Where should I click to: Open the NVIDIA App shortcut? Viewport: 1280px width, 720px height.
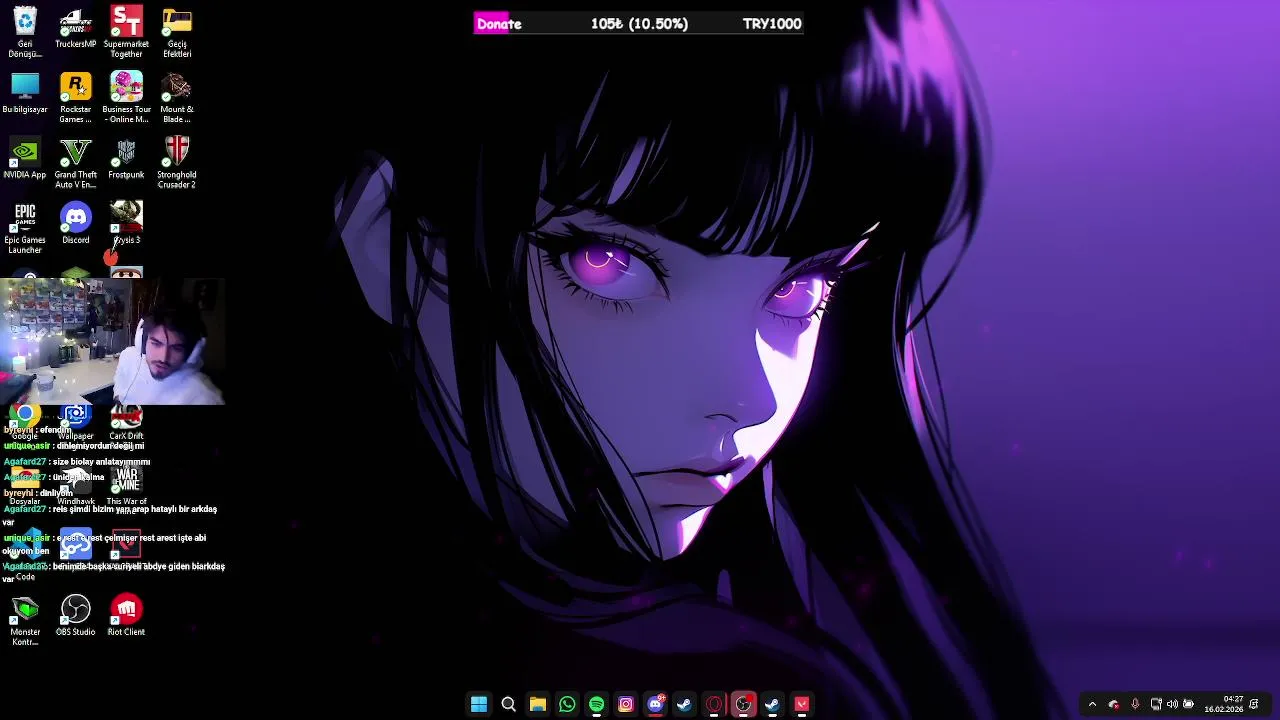(x=25, y=158)
